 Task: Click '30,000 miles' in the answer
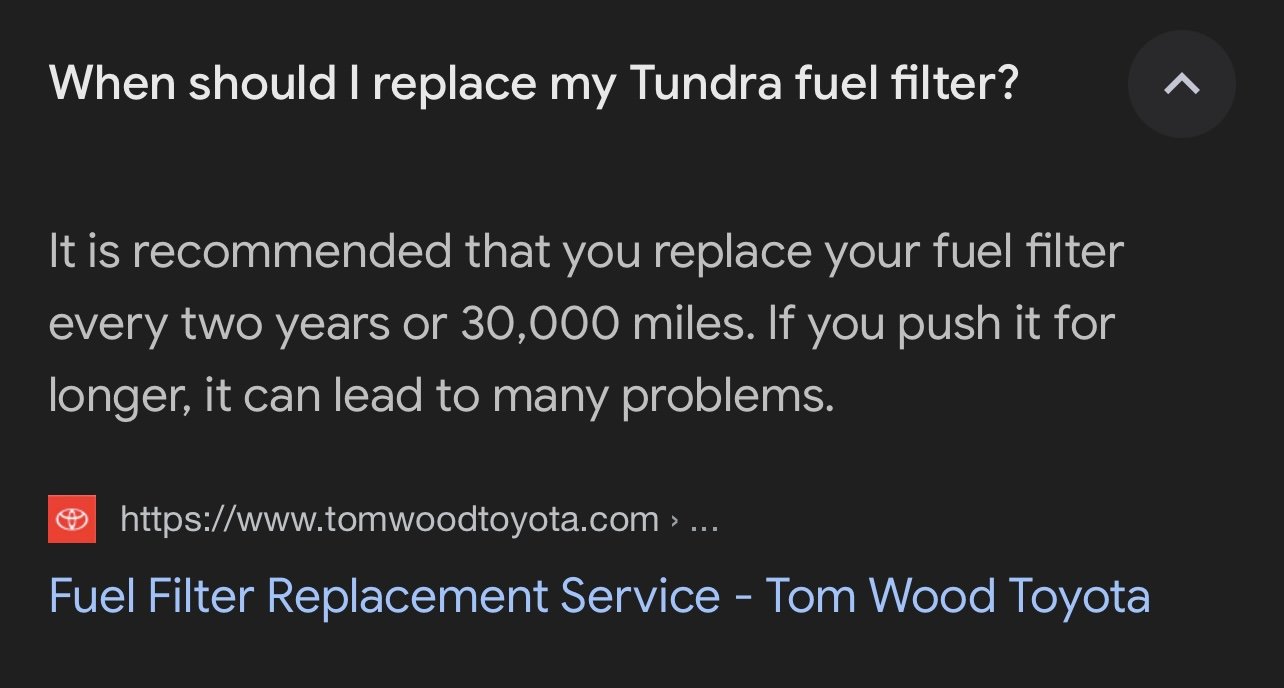coord(603,324)
